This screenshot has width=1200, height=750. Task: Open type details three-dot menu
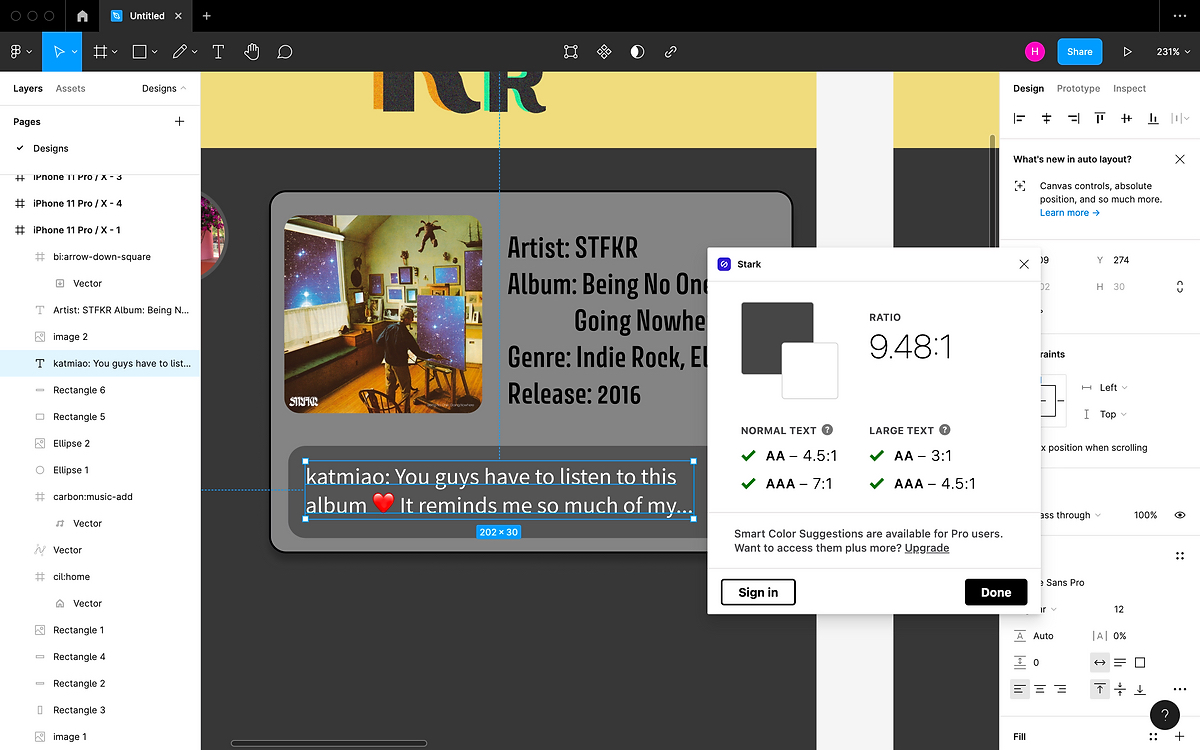point(1180,688)
